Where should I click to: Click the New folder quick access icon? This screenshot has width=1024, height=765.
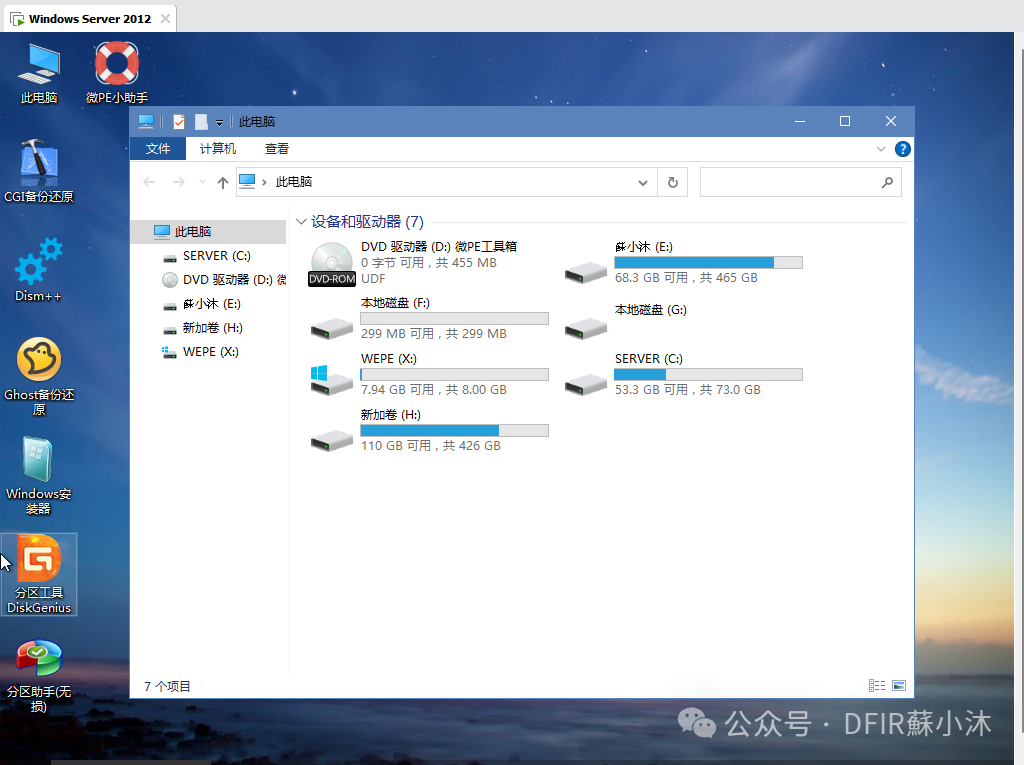point(201,122)
